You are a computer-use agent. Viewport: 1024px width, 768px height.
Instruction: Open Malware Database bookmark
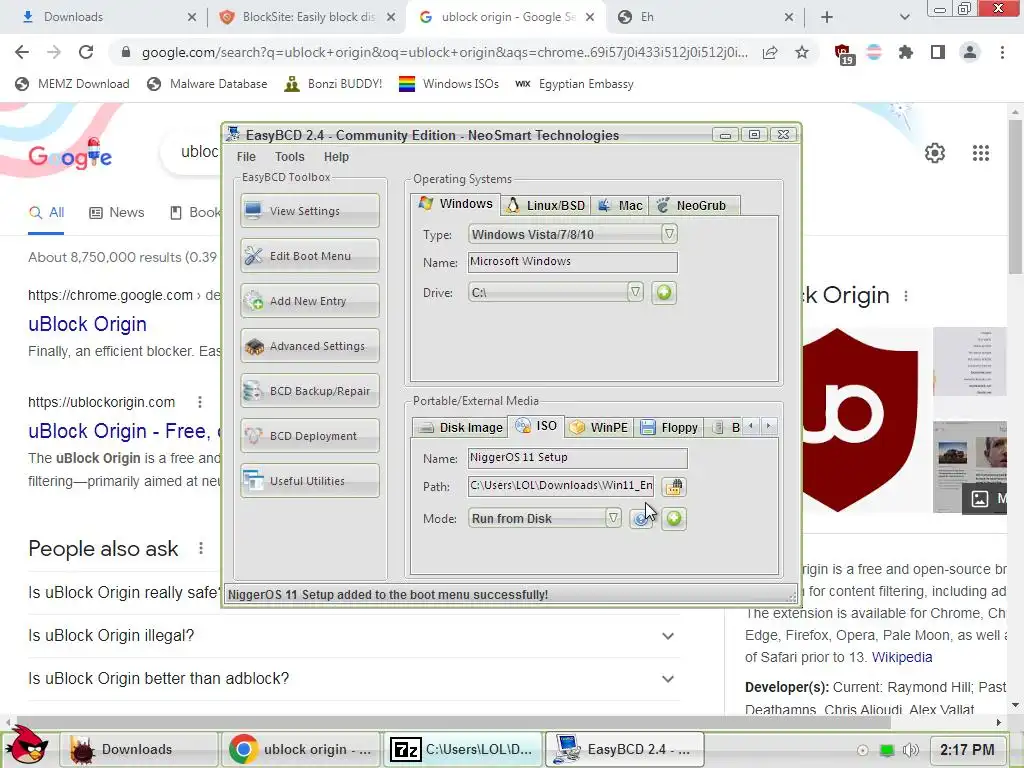pyautogui.click(x=208, y=84)
